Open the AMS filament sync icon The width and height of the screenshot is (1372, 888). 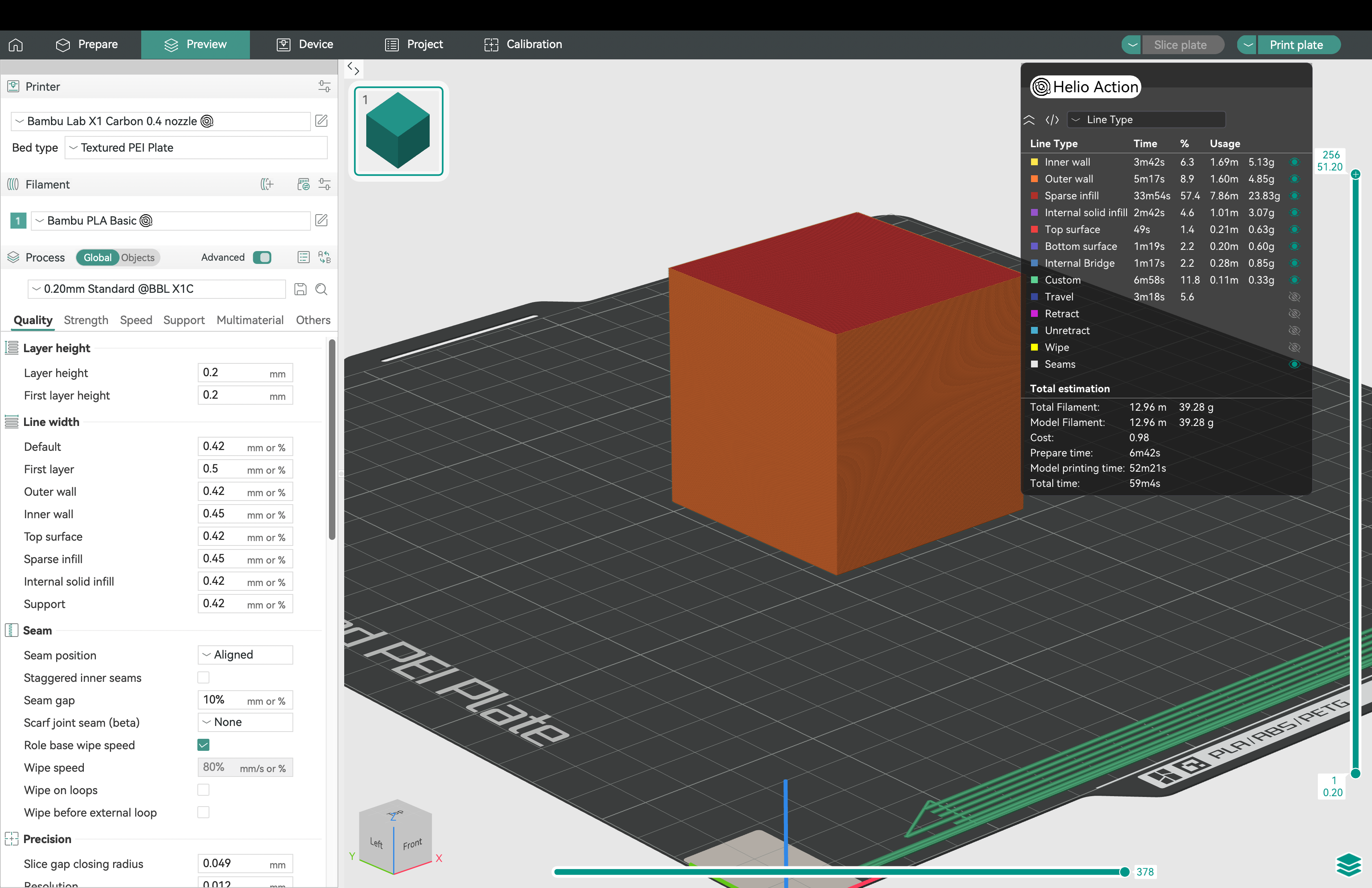(303, 184)
